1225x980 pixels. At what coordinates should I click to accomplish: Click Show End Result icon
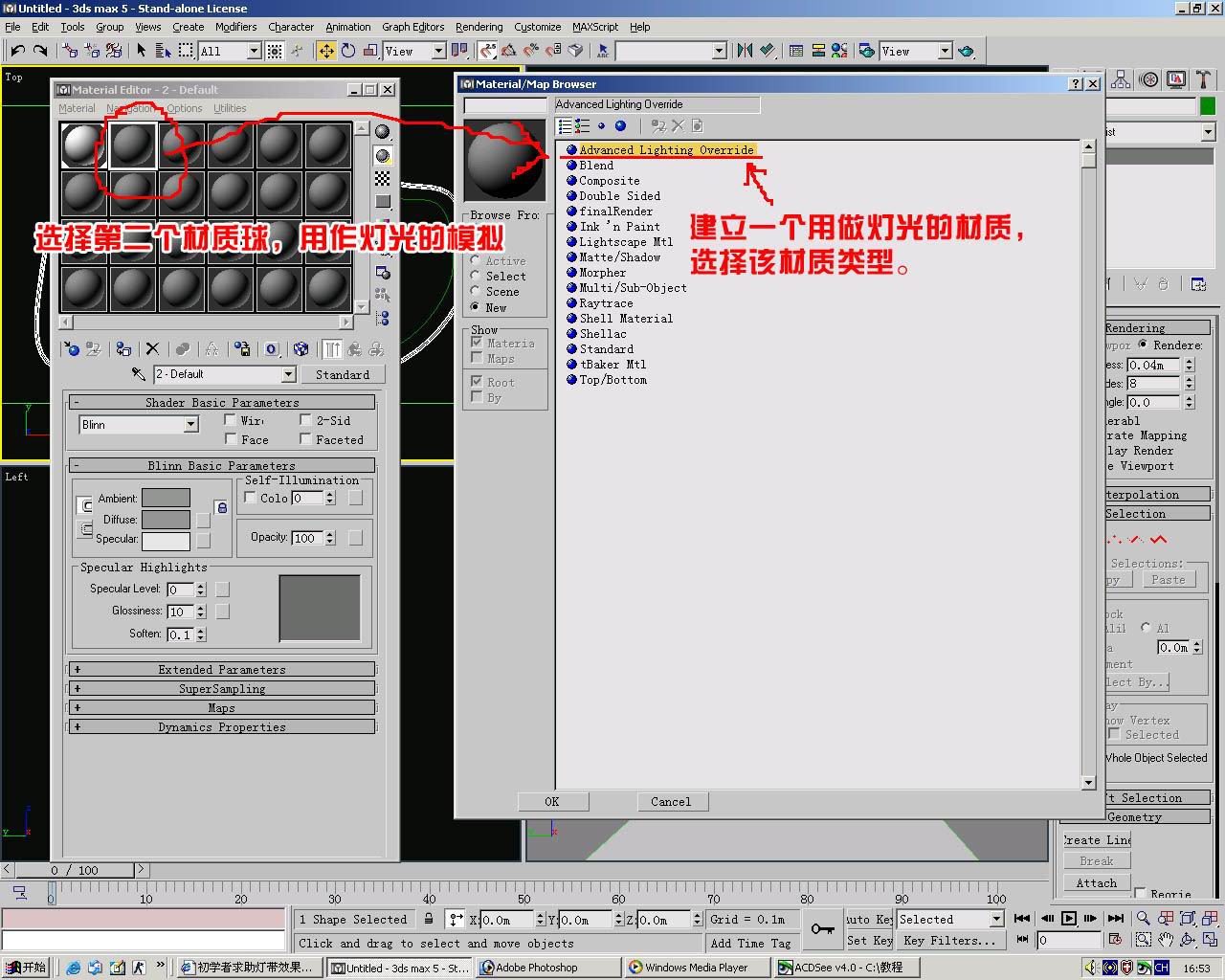click(332, 349)
